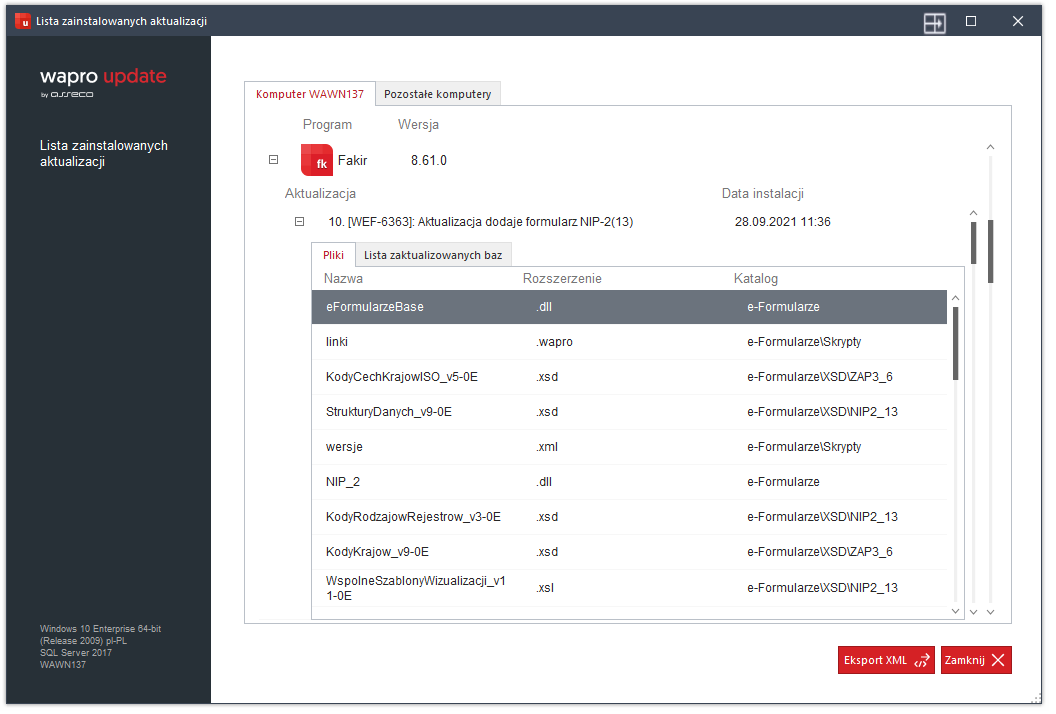Screen dimensions: 1056x714
Task: Open Lista zaktualizowanych baz tab
Action: coord(433,255)
